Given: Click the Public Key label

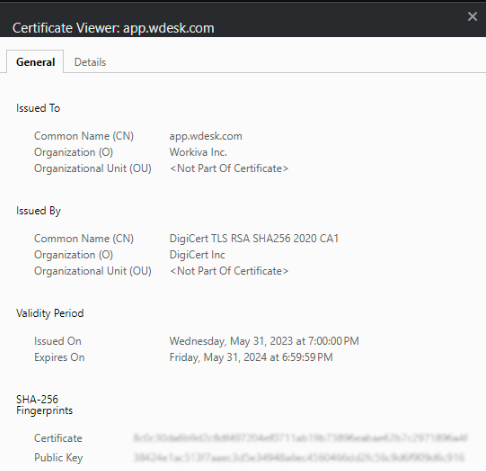Looking at the screenshot, I should click(58, 458).
